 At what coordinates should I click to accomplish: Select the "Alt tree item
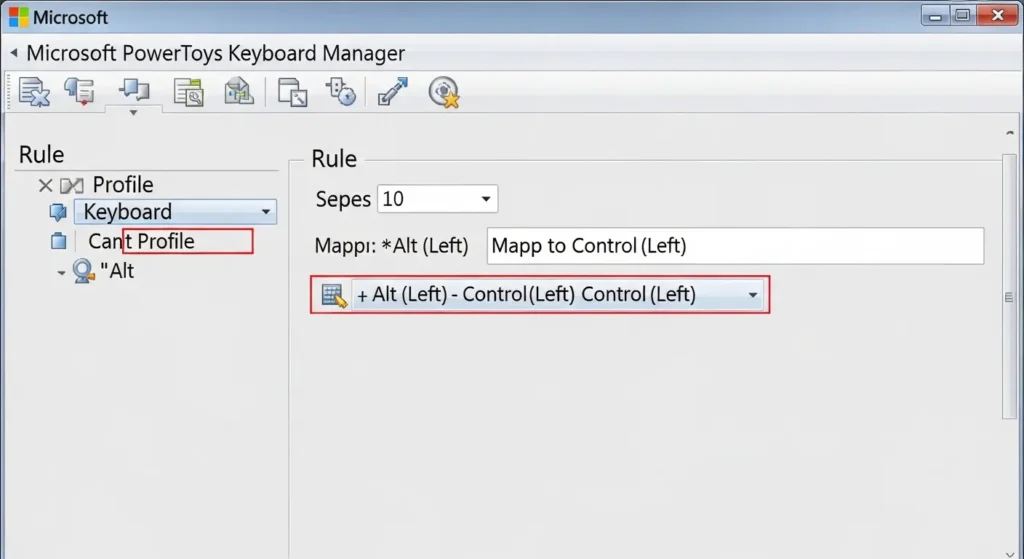pos(117,271)
